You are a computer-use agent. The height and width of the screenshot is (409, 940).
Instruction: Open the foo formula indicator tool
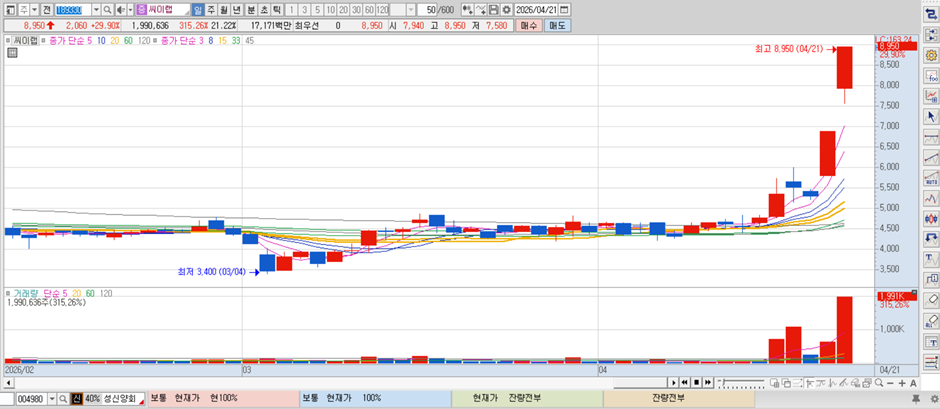tap(931, 76)
